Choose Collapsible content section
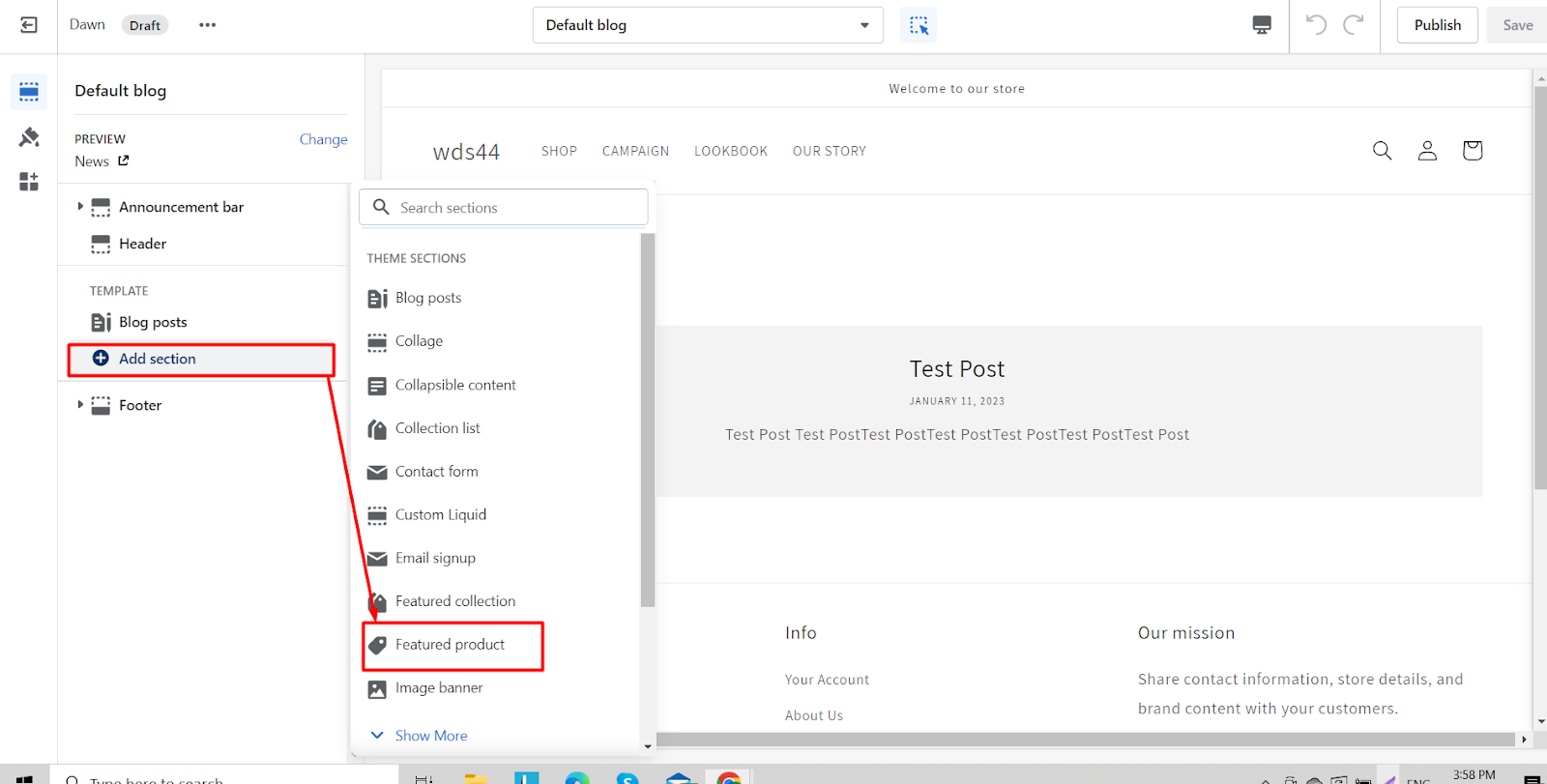 pos(455,385)
